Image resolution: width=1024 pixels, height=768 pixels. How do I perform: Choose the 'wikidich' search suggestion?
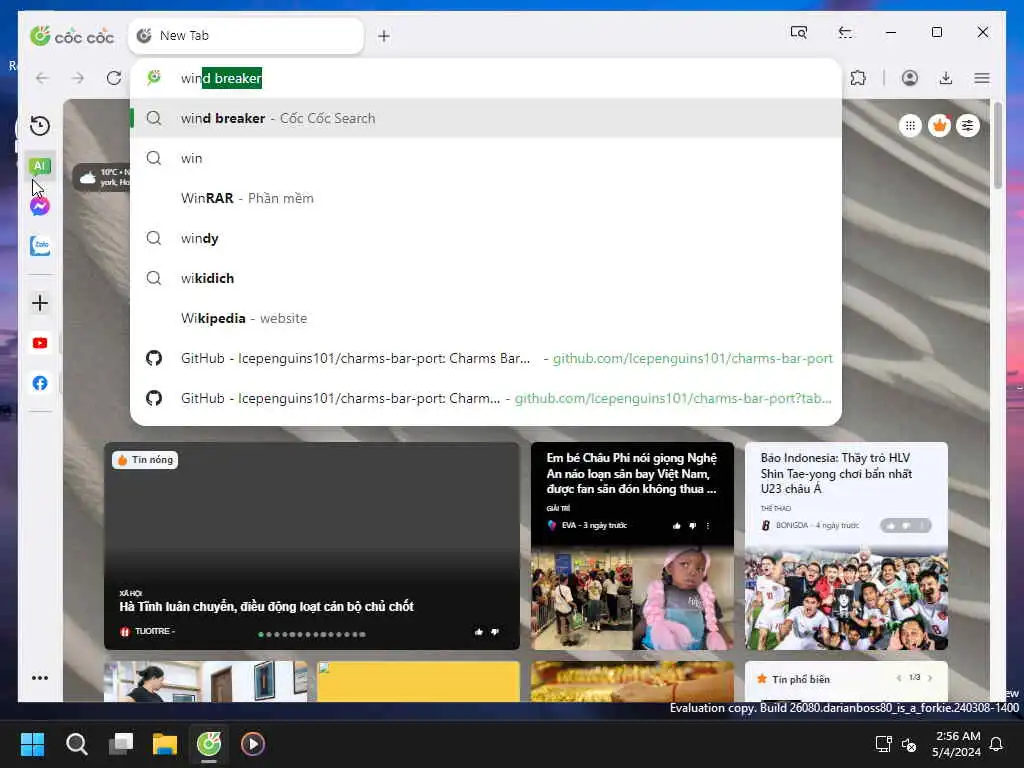pyautogui.click(x=486, y=278)
